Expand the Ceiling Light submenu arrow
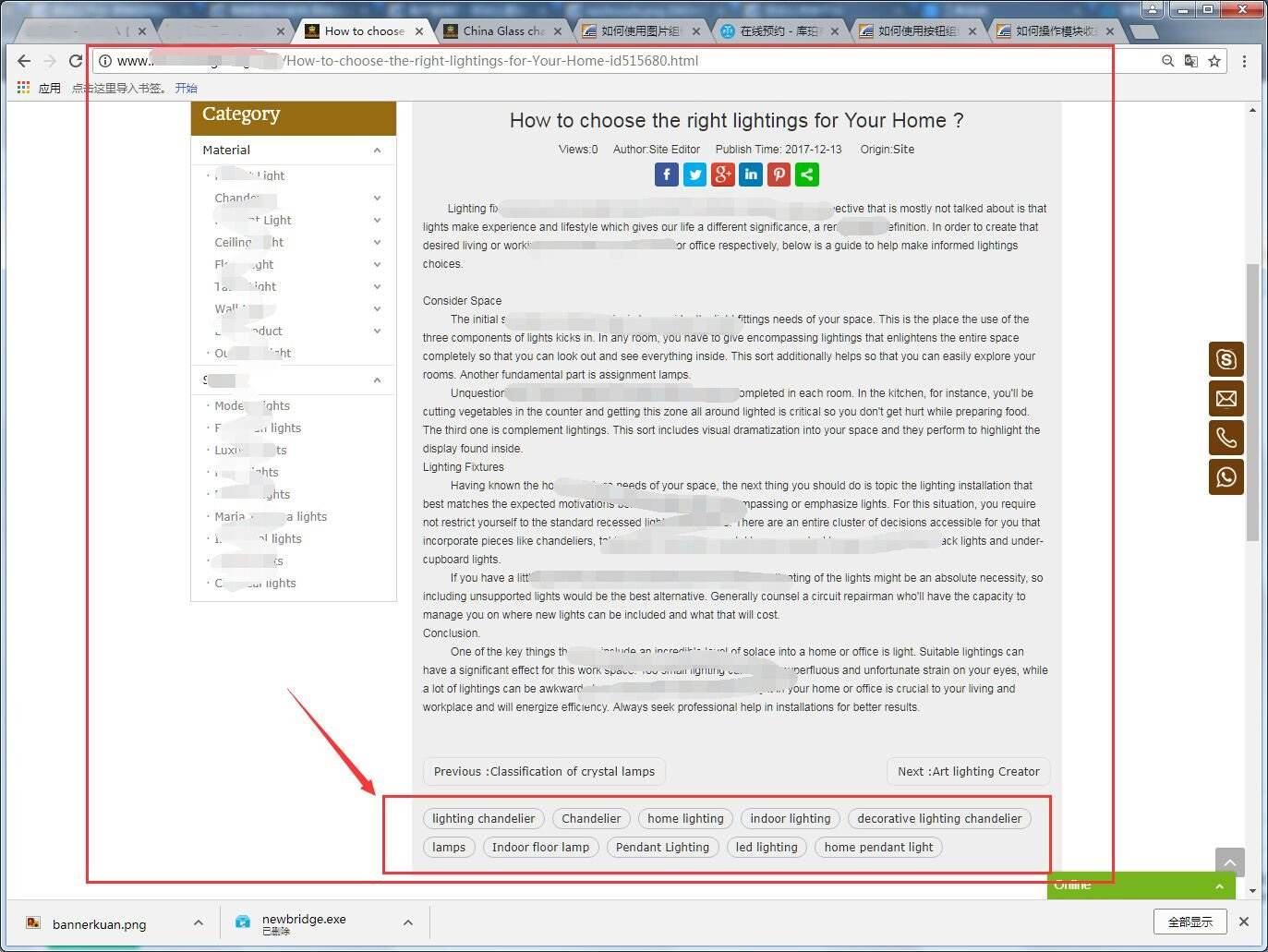The height and width of the screenshot is (952, 1268). coord(377,242)
